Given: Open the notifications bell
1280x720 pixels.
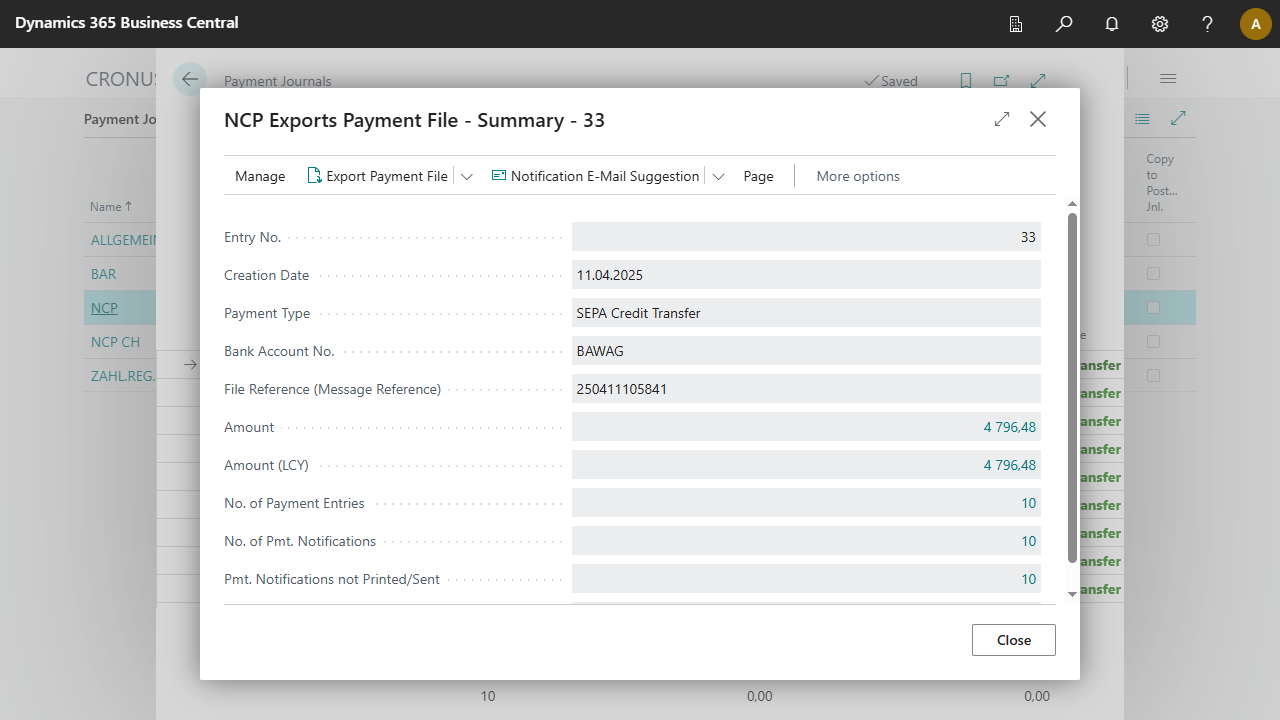Looking at the screenshot, I should pyautogui.click(x=1112, y=24).
